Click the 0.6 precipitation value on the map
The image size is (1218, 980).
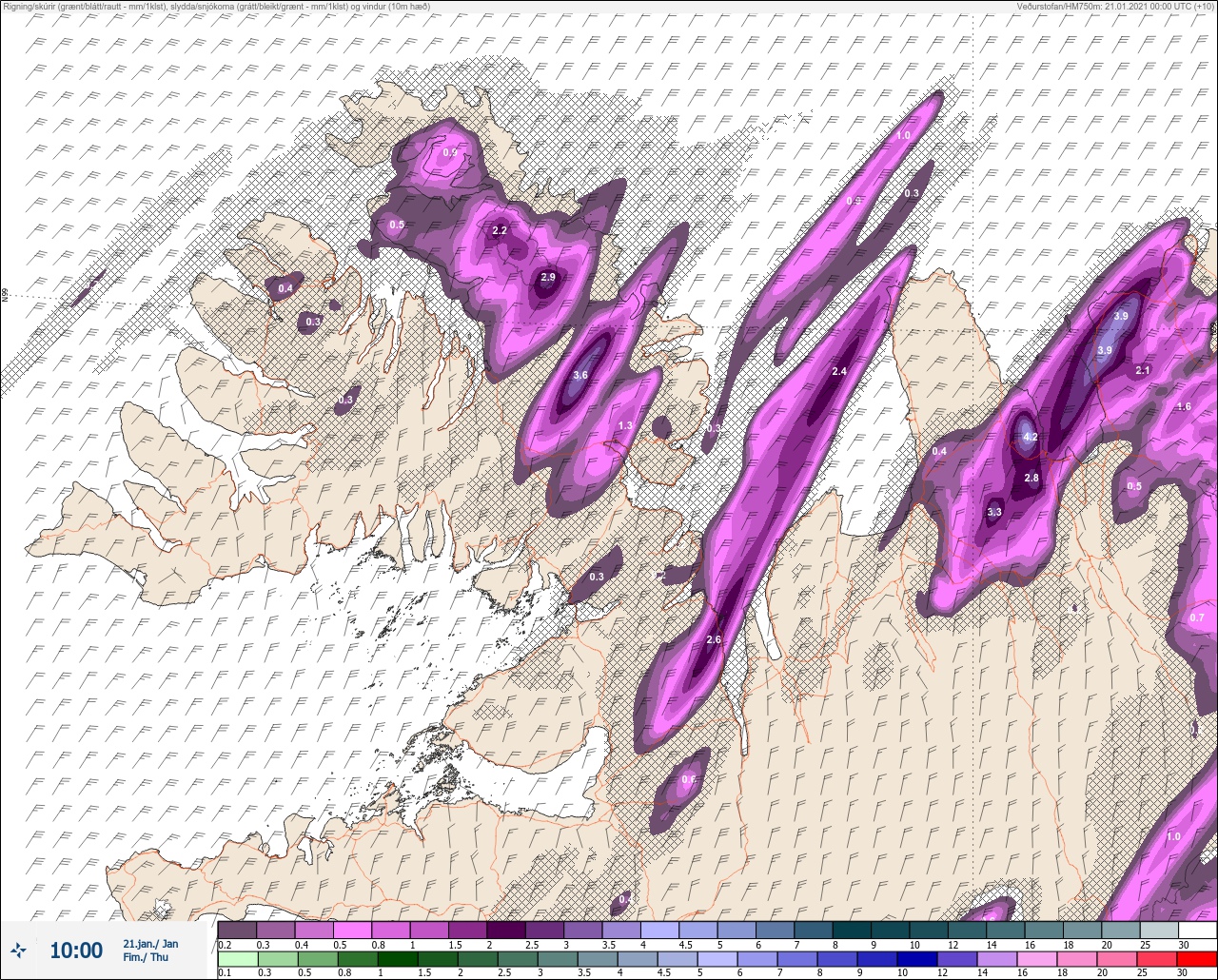pyautogui.click(x=689, y=779)
